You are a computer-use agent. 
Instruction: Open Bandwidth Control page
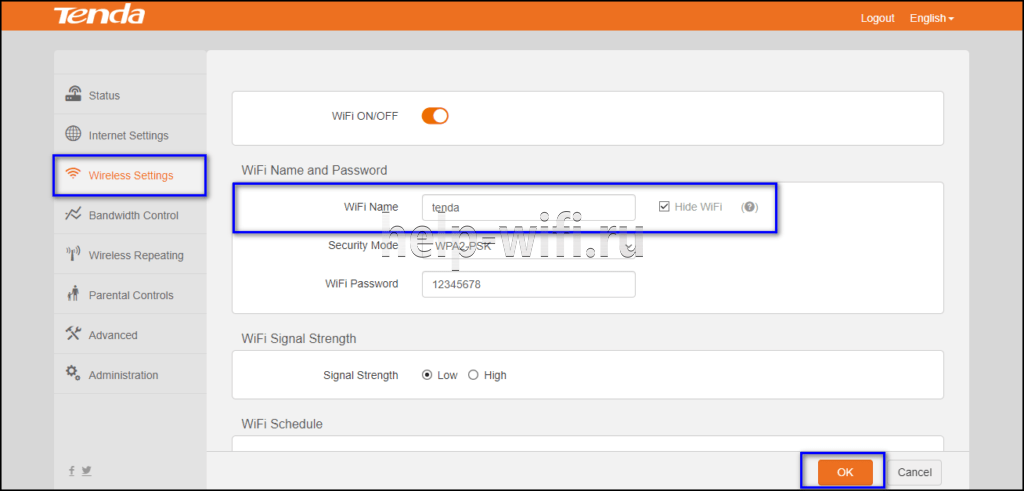(130, 215)
